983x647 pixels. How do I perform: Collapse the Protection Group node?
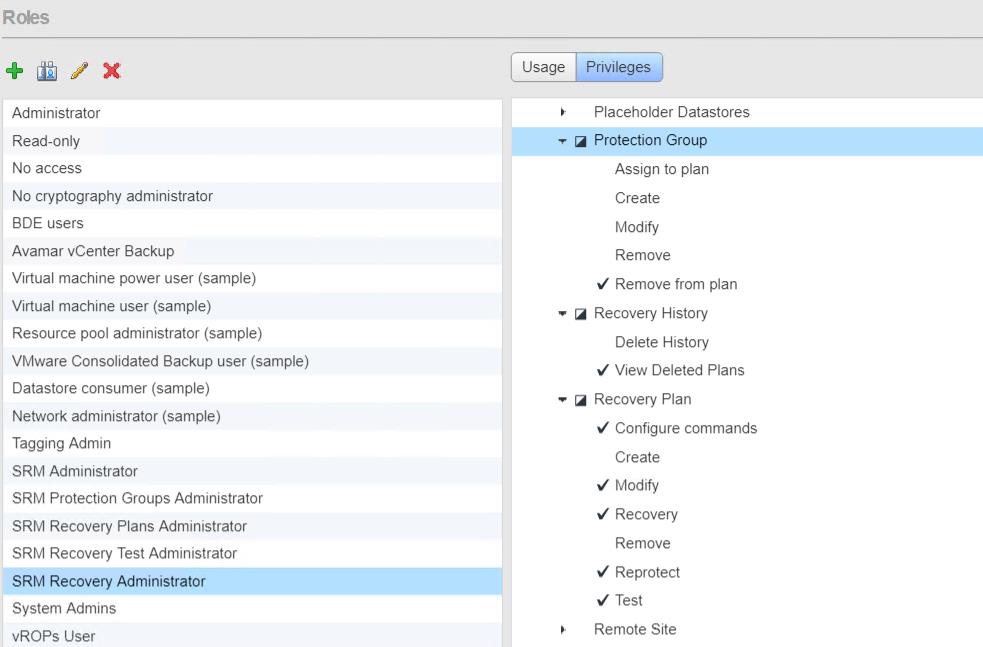tap(562, 141)
